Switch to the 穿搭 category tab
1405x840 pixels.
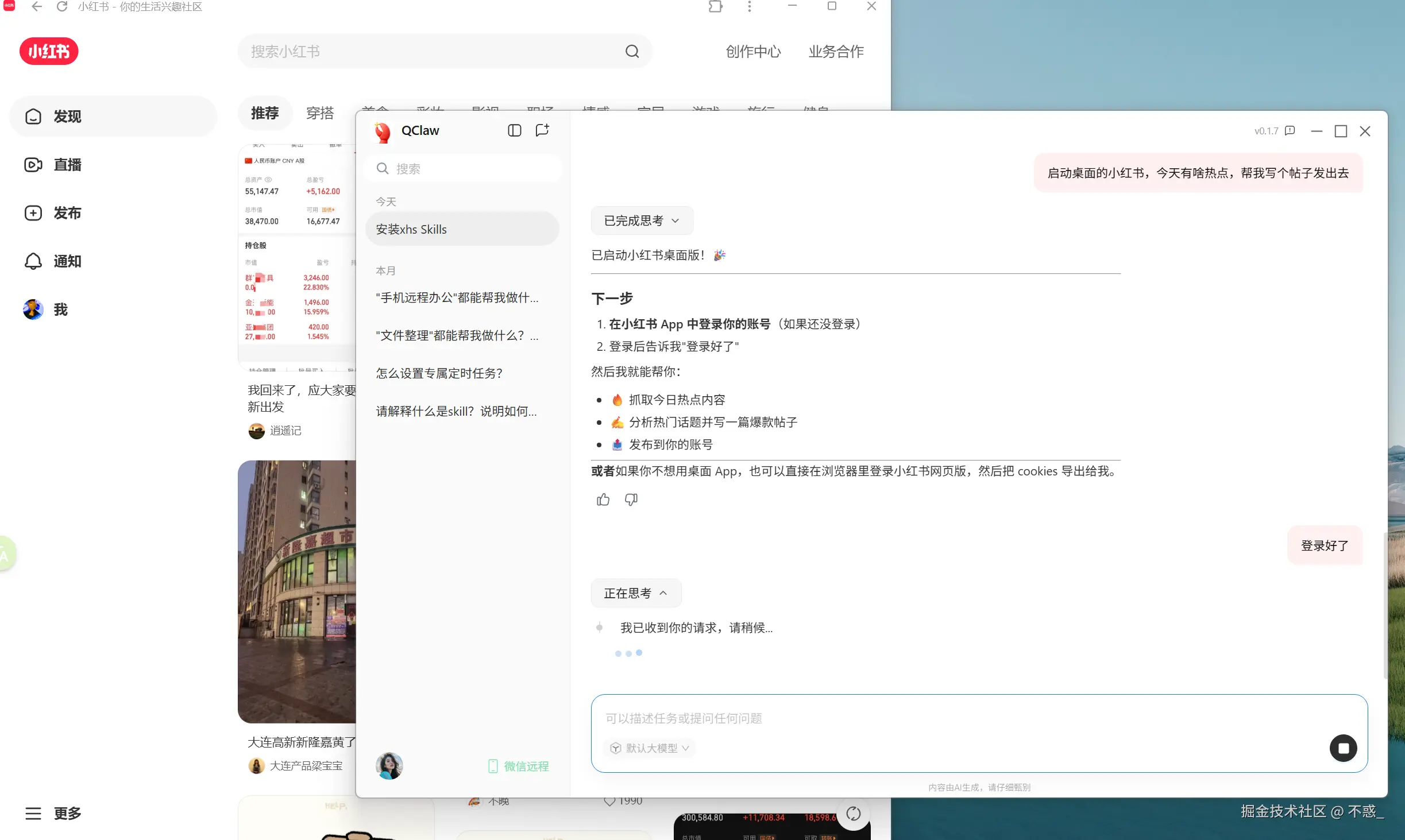(320, 113)
